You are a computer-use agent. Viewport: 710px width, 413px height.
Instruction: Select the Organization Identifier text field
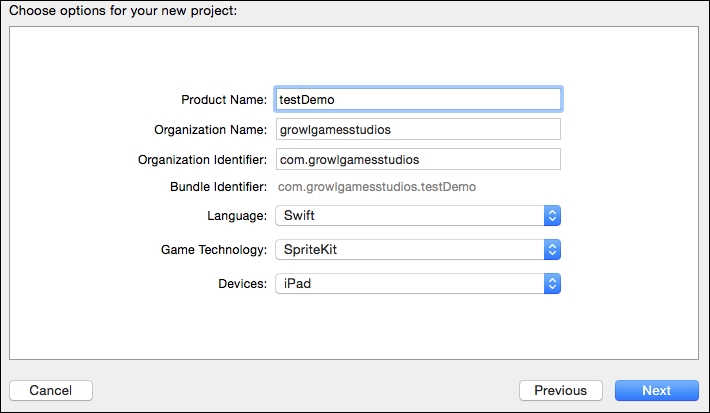[418, 159]
